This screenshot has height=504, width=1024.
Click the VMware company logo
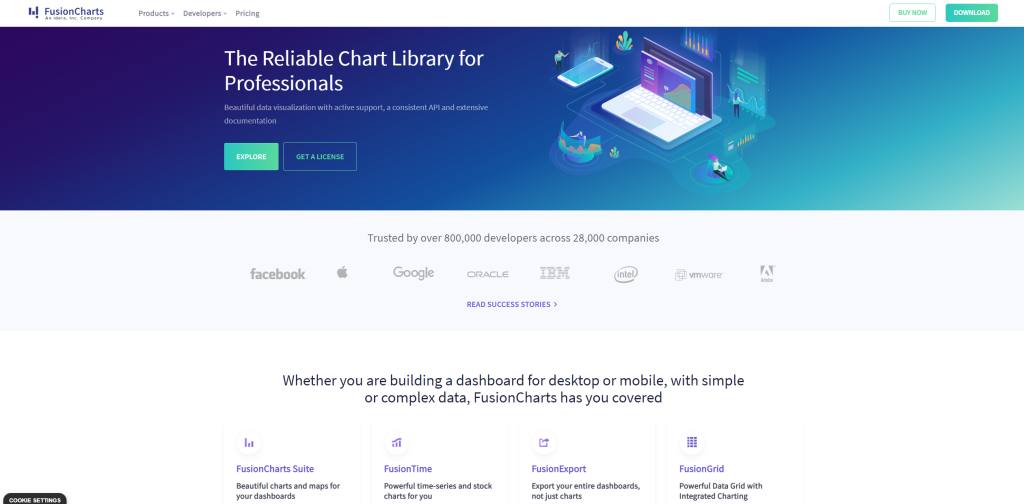(699, 275)
